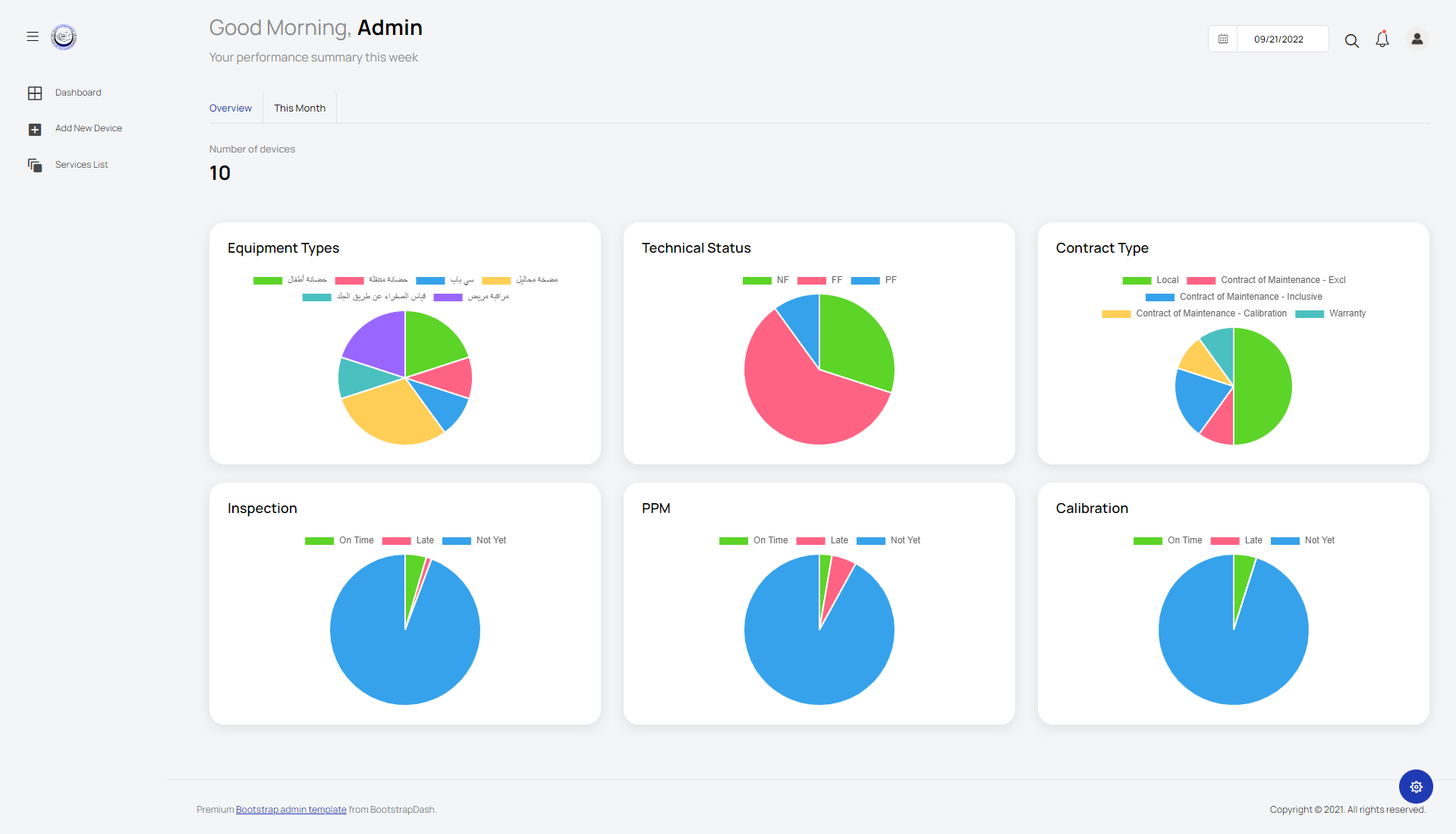
Task: Toggle On Time legend in PPM chart
Action: click(753, 540)
